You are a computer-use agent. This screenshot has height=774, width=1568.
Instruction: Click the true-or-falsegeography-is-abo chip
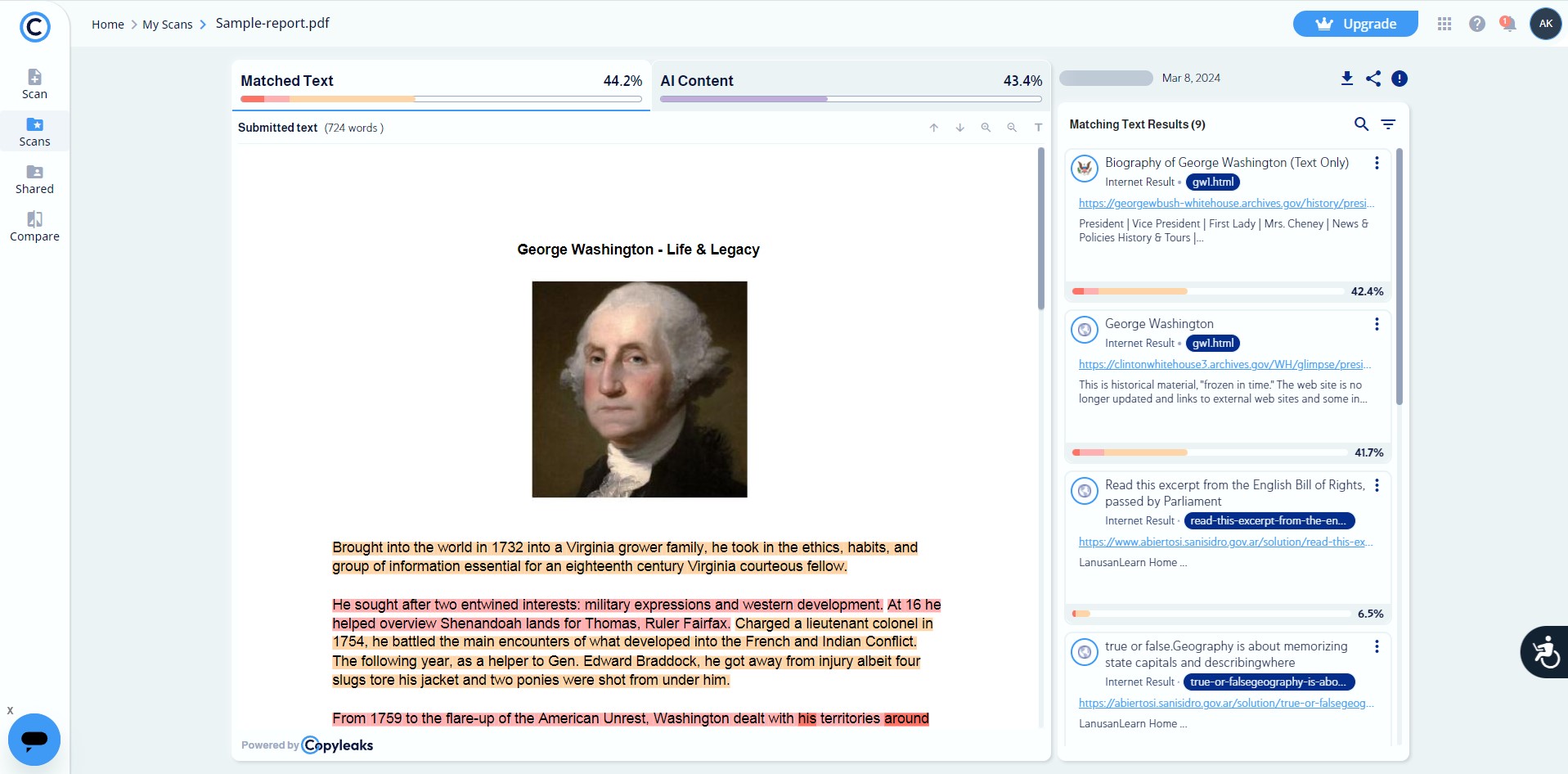pos(1269,682)
